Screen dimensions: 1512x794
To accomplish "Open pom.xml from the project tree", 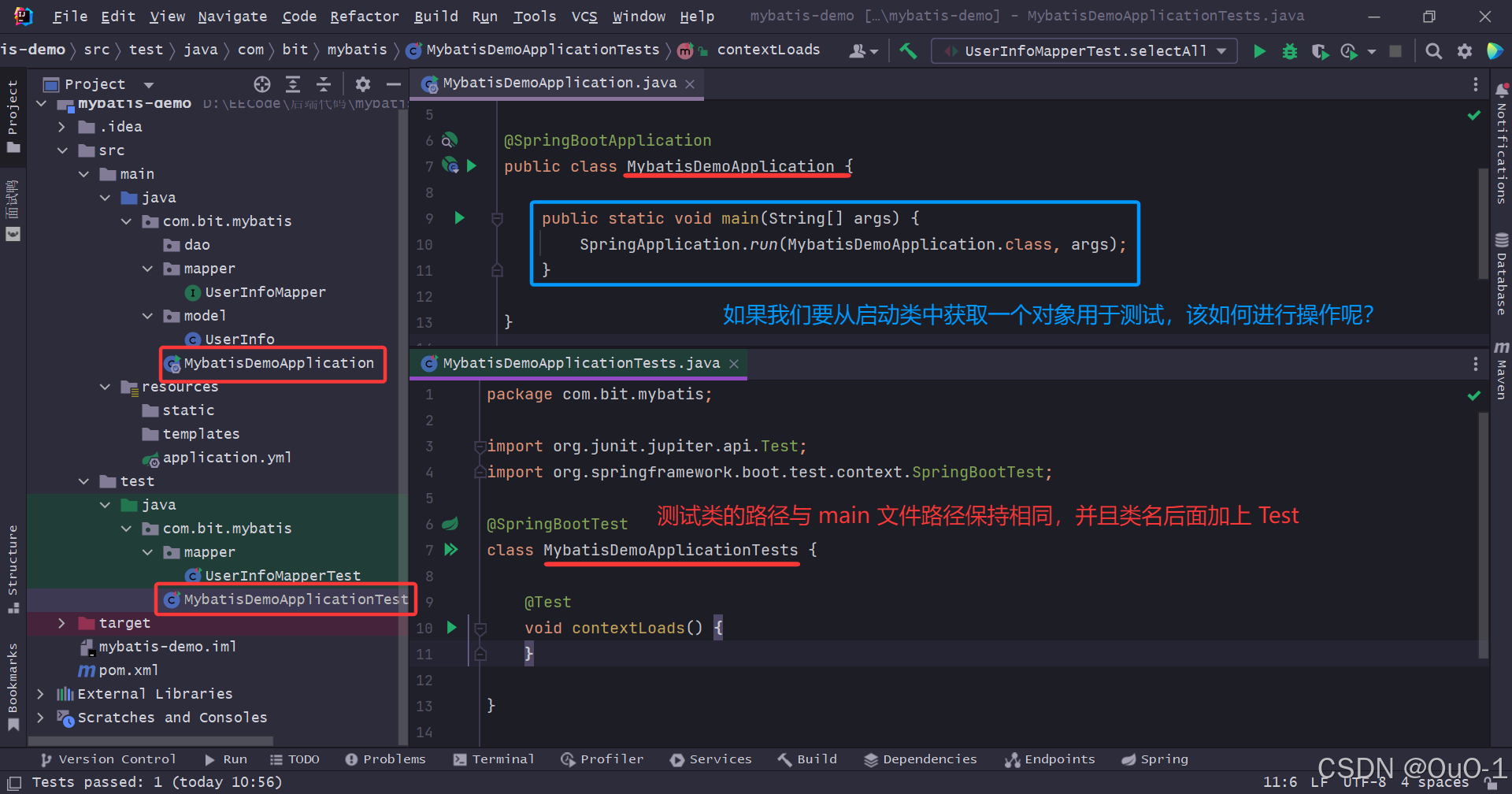I will [128, 670].
